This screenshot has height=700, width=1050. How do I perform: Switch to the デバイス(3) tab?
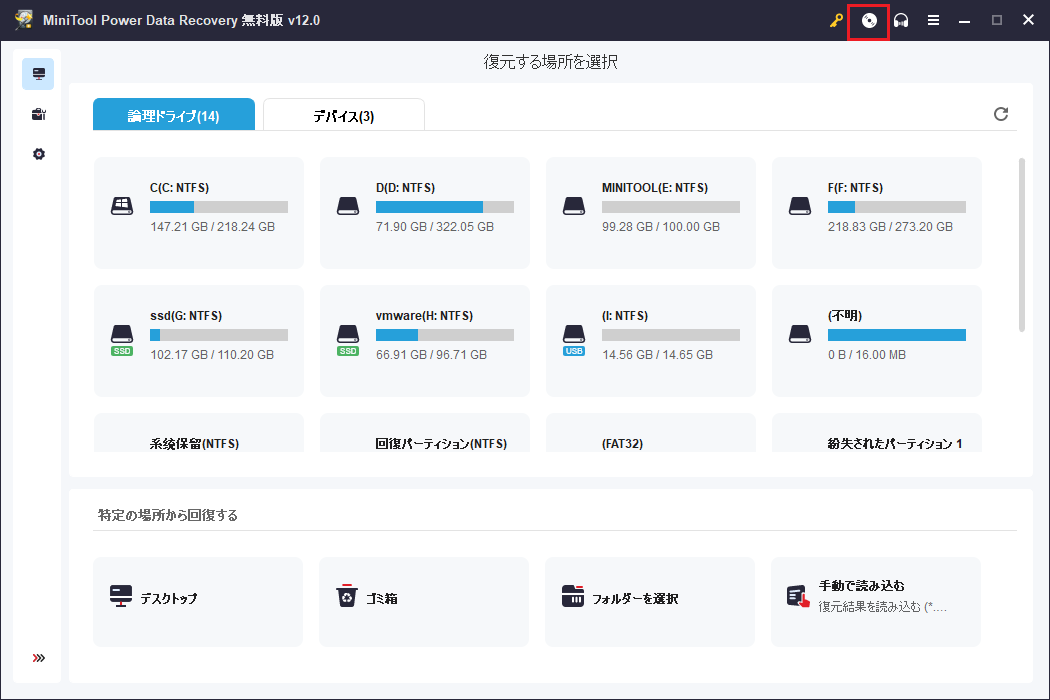click(x=343, y=116)
